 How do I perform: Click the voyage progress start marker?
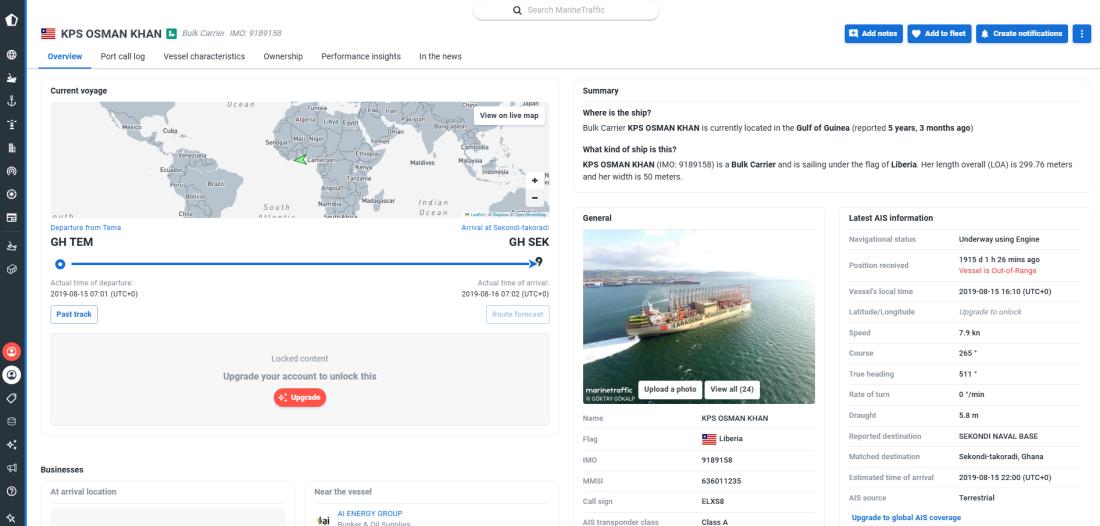click(x=60, y=264)
